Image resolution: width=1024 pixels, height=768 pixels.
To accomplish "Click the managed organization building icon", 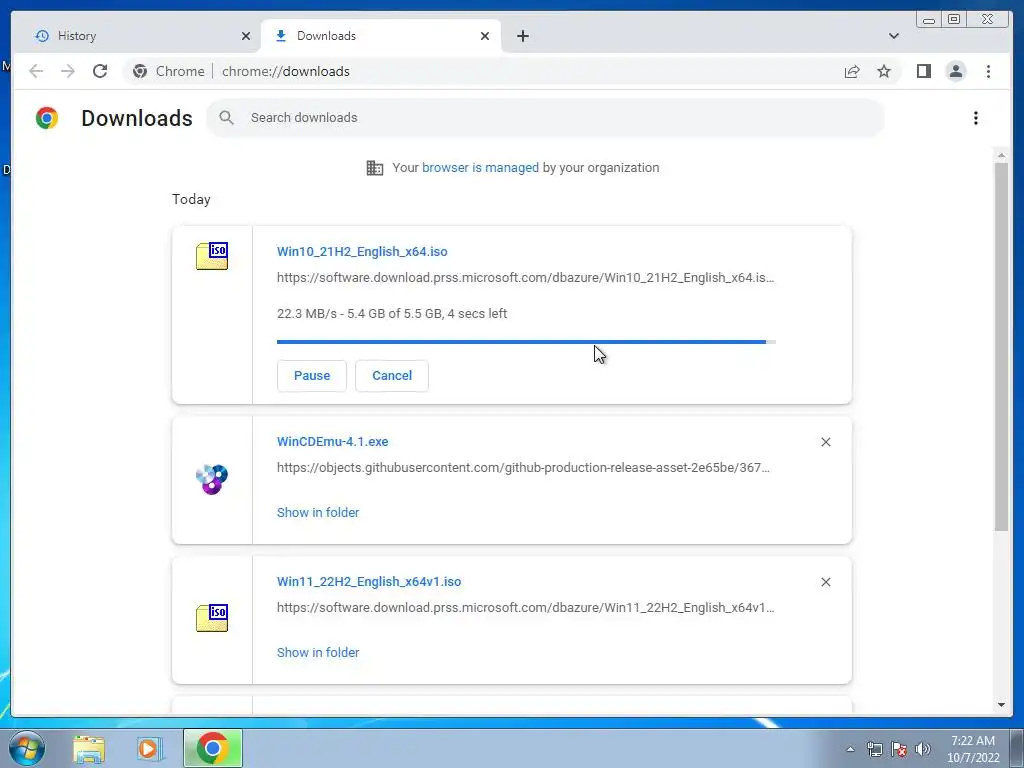I will point(375,168).
